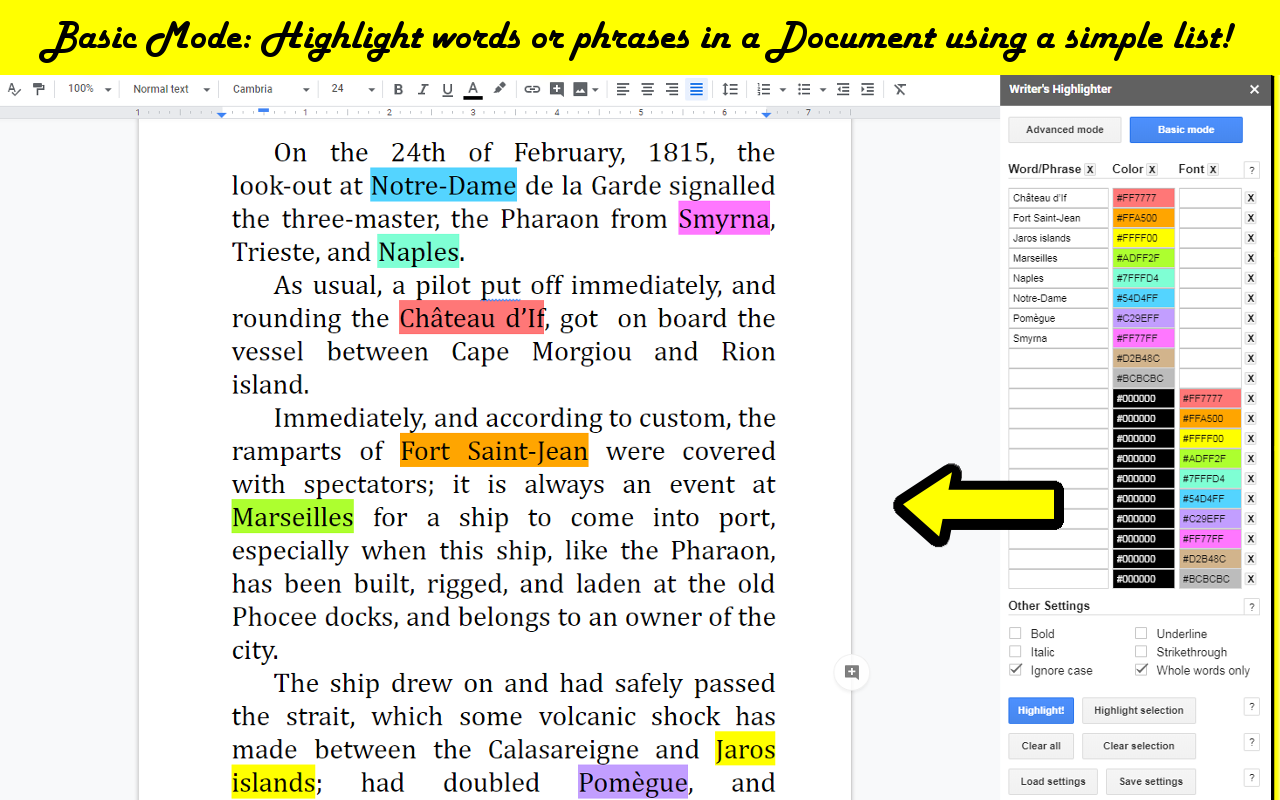This screenshot has height=800, width=1280.
Task: Close the Writer's Highlighter sidebar
Action: click(x=1254, y=89)
